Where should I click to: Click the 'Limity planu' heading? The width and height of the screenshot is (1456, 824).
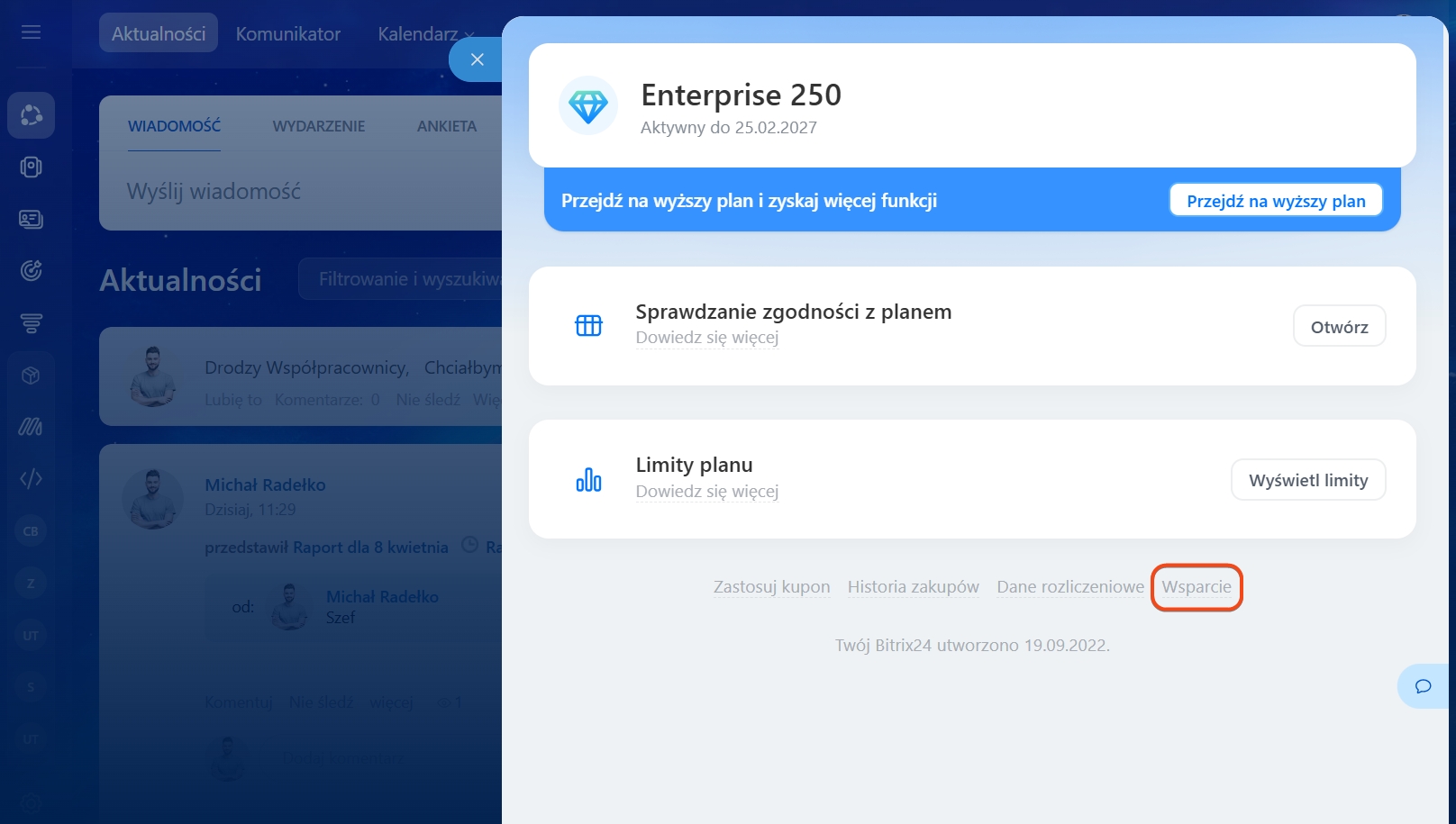tap(695, 465)
